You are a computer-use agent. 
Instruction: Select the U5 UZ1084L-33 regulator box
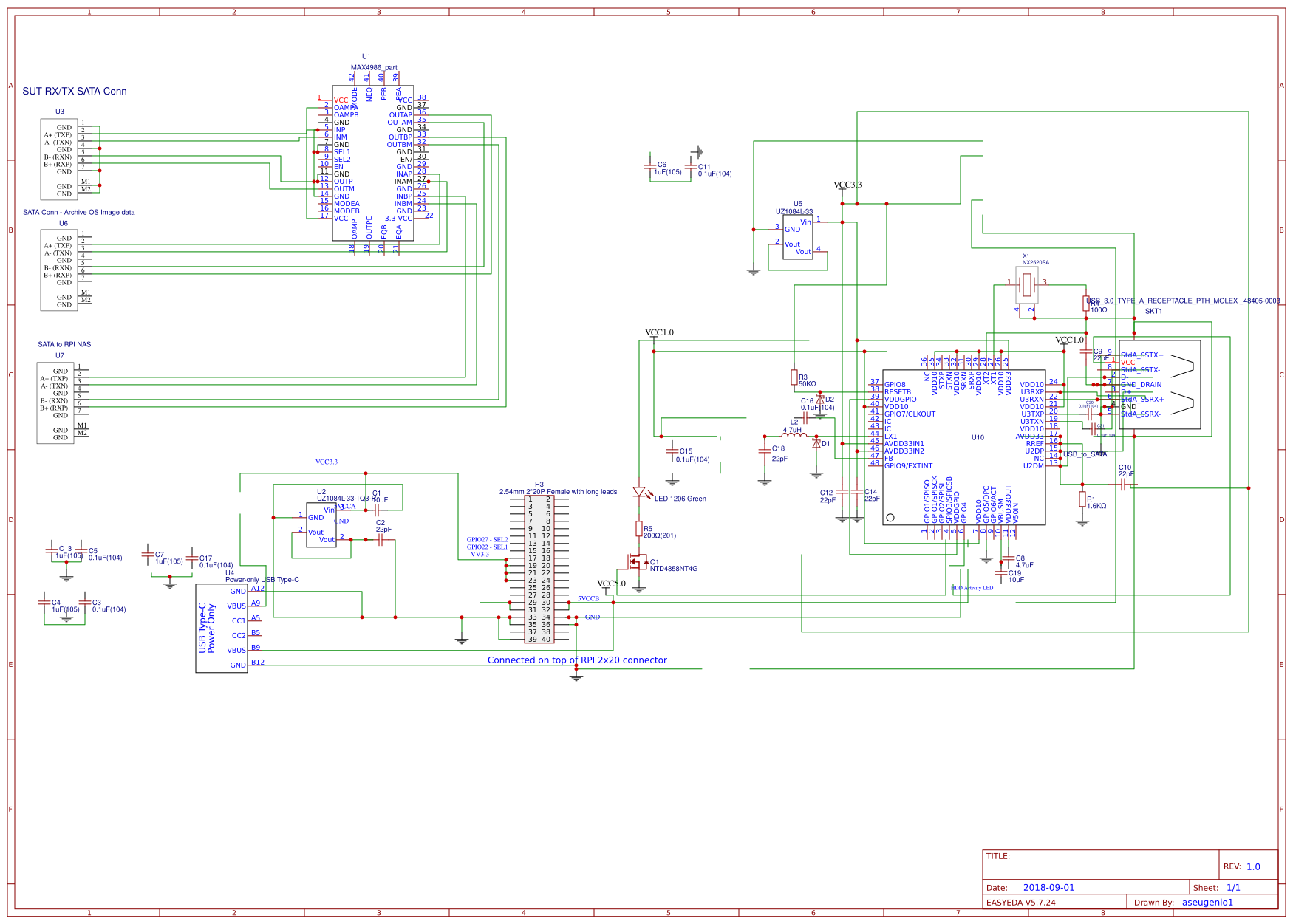coord(798,237)
